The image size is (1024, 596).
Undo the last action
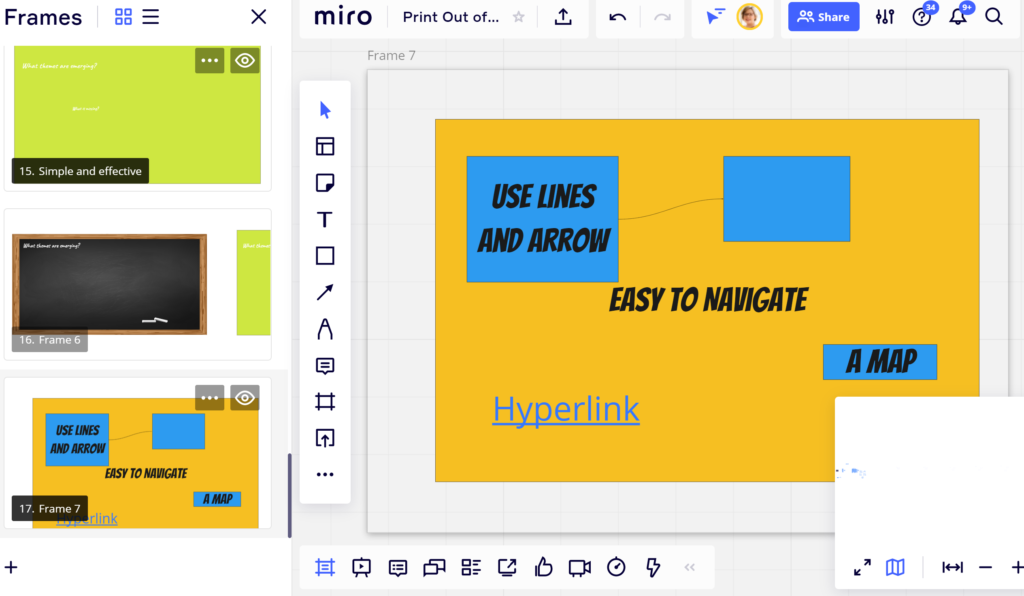pos(618,18)
